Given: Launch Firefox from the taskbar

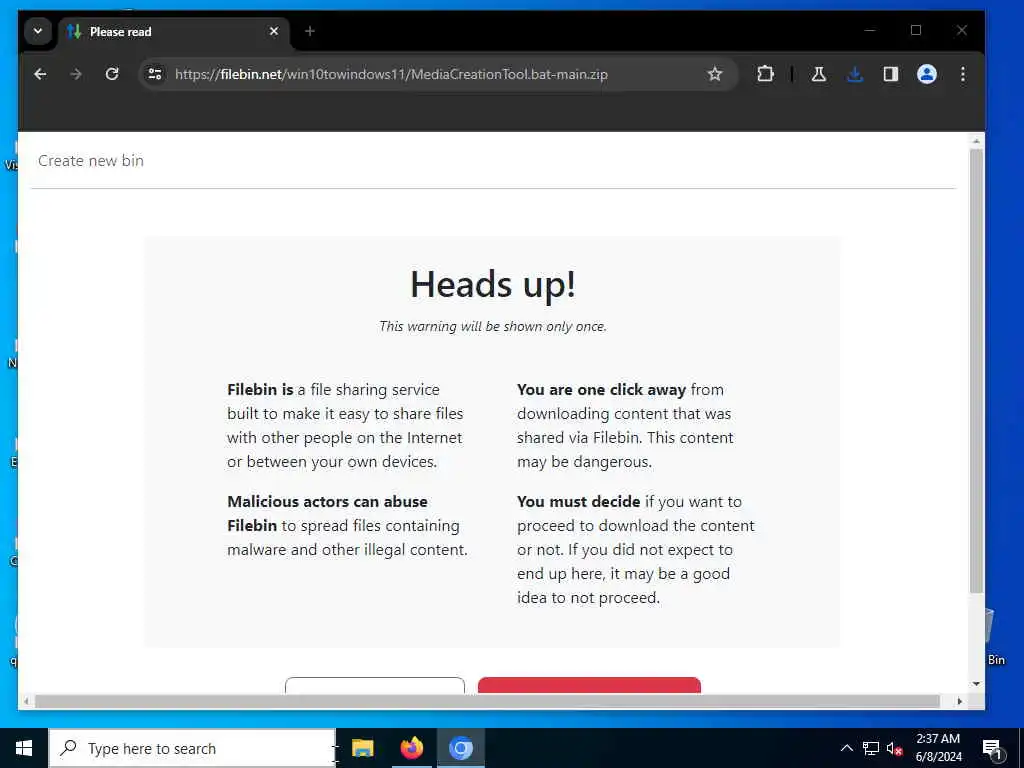Looking at the screenshot, I should click(411, 748).
